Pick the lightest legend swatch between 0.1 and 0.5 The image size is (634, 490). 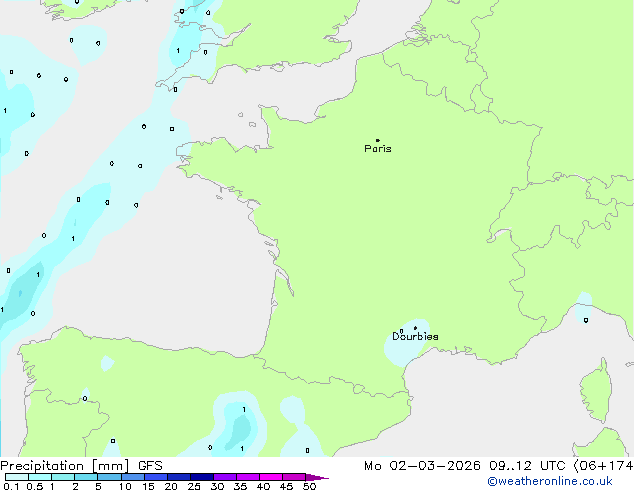click(x=17, y=477)
